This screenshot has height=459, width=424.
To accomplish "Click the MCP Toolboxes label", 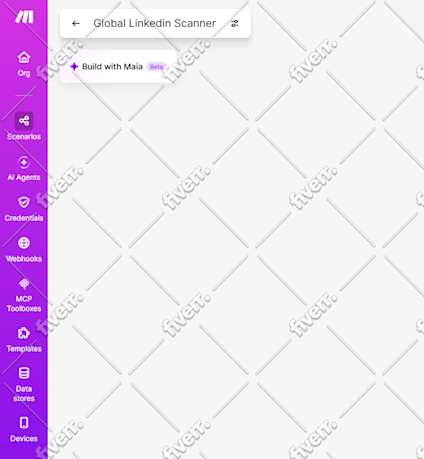I will click(x=24, y=304).
